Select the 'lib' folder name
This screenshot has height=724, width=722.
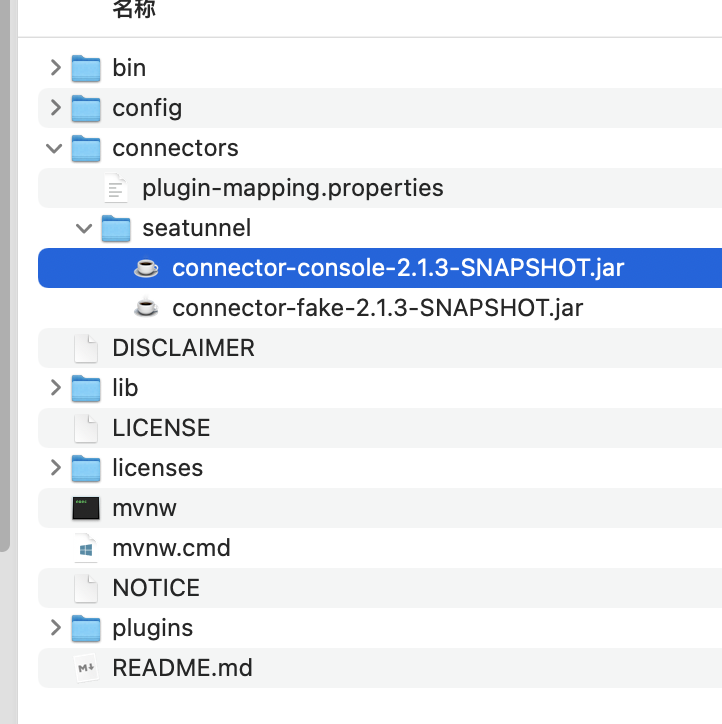coord(125,388)
